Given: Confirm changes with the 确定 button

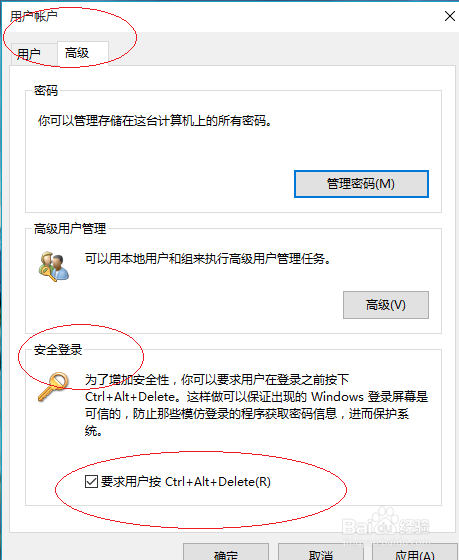Looking at the screenshot, I should point(226,552).
